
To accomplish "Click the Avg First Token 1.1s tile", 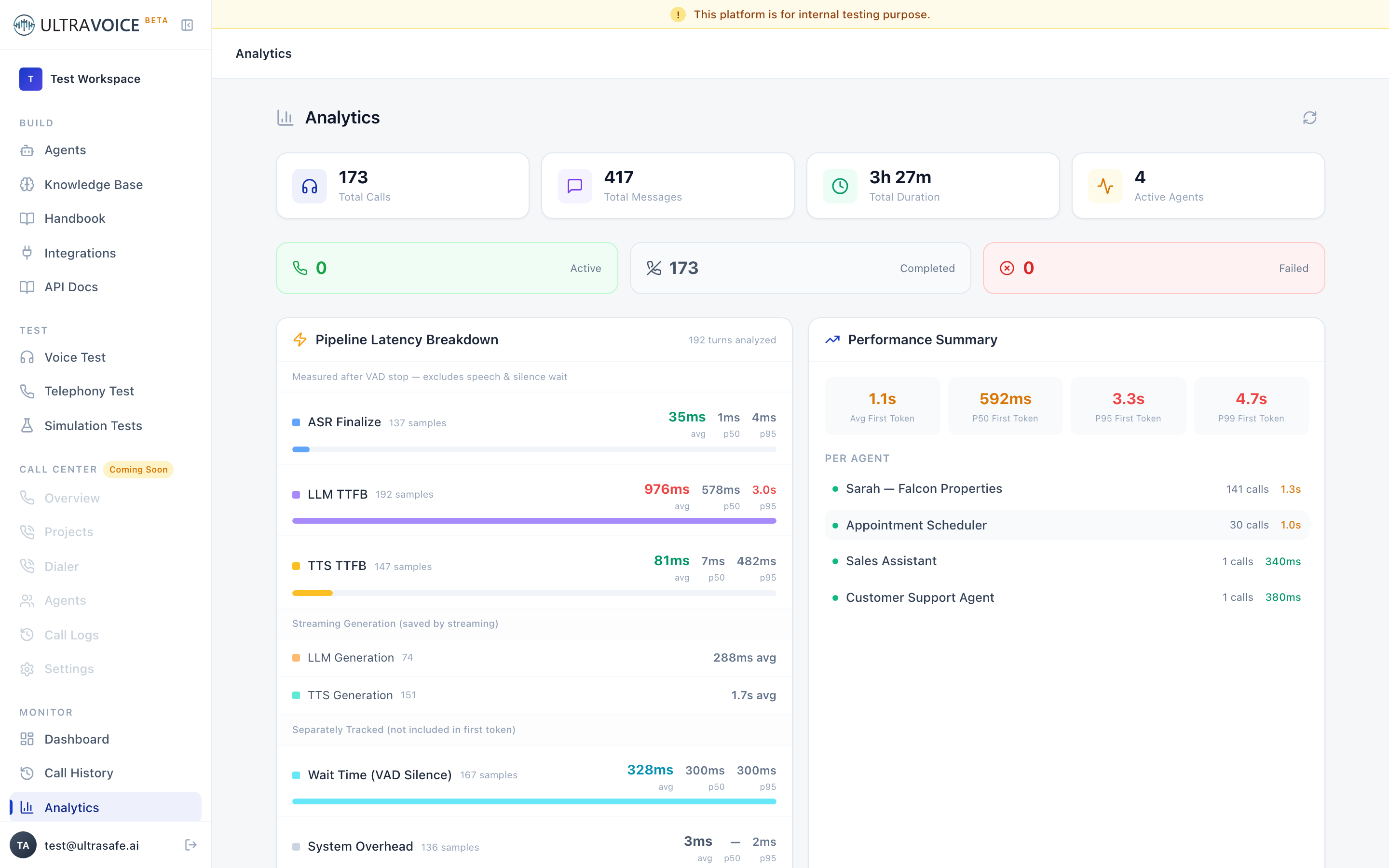I will point(882,406).
